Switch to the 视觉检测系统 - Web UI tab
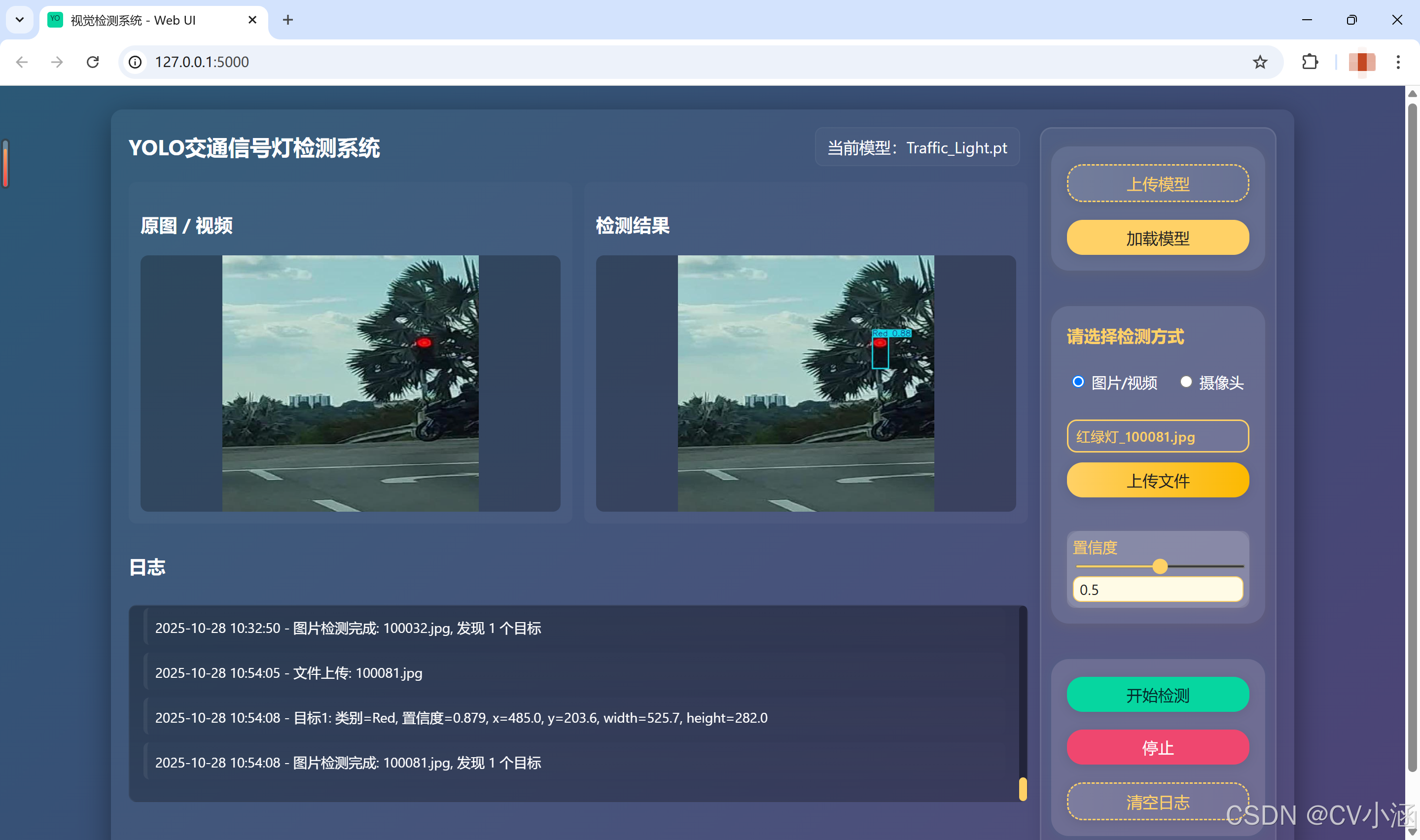Viewport: 1420px width, 840px height. tap(133, 20)
